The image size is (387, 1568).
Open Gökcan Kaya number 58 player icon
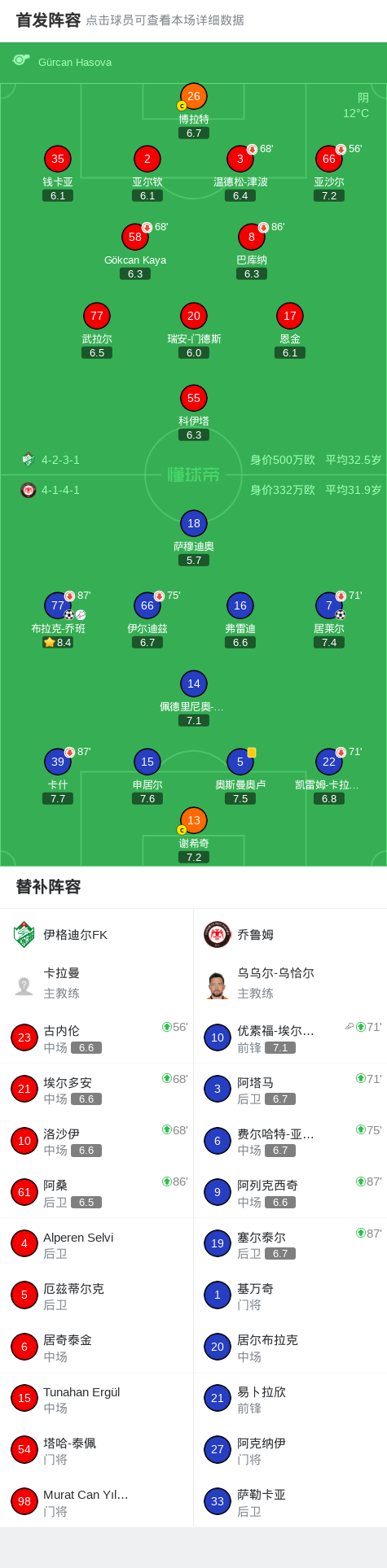(135, 237)
